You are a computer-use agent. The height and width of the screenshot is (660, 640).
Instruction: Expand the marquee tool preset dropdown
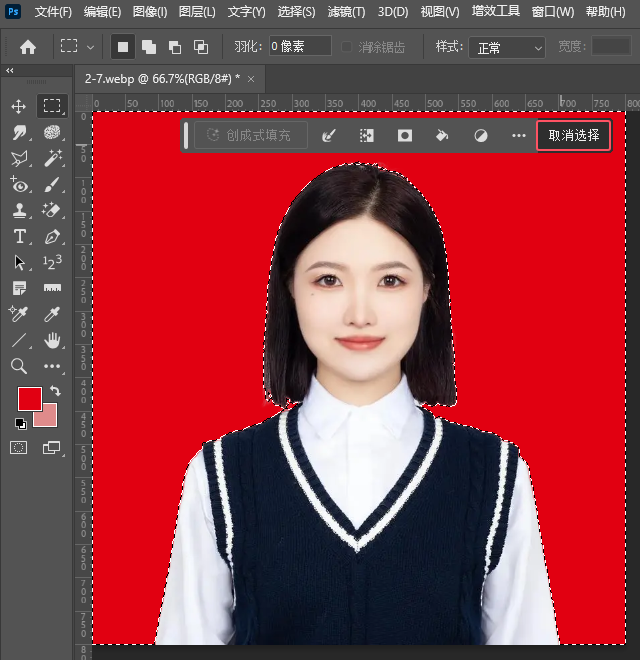point(91,47)
